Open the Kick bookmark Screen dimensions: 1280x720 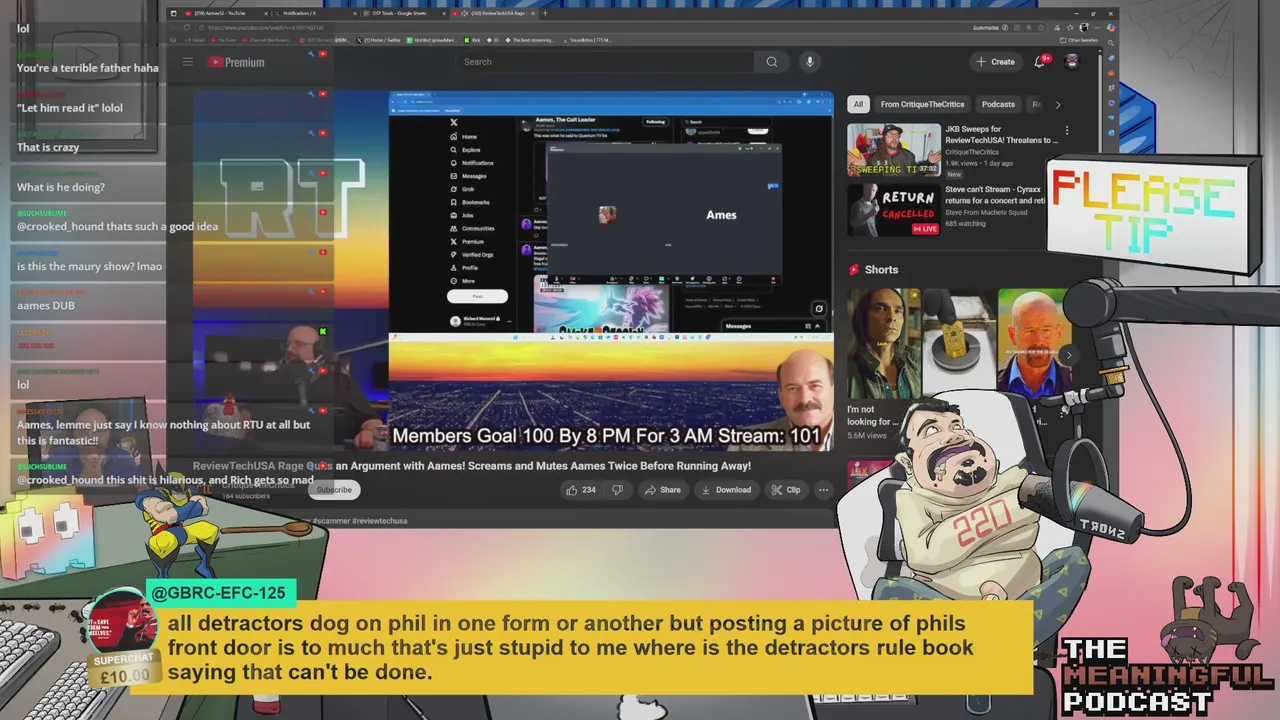click(x=473, y=40)
